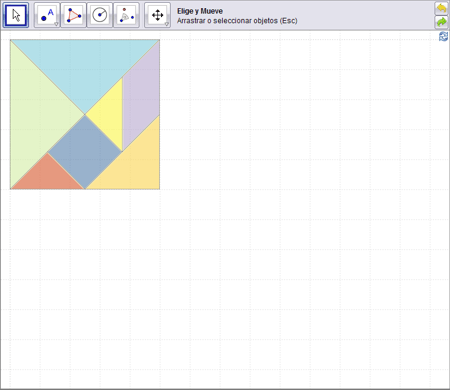Select the Circle with center tool
Screen dimensions: 450x390
(x=100, y=15)
